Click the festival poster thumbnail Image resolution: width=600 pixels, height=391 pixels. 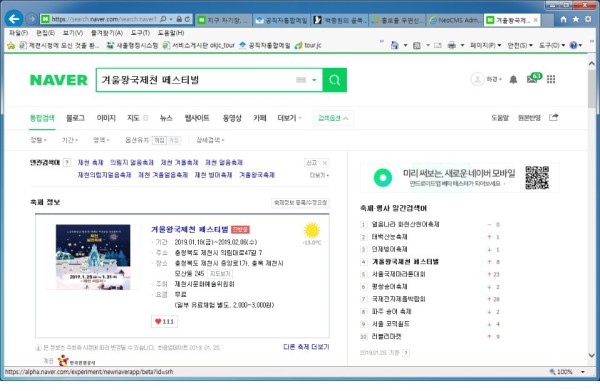[x=93, y=257]
